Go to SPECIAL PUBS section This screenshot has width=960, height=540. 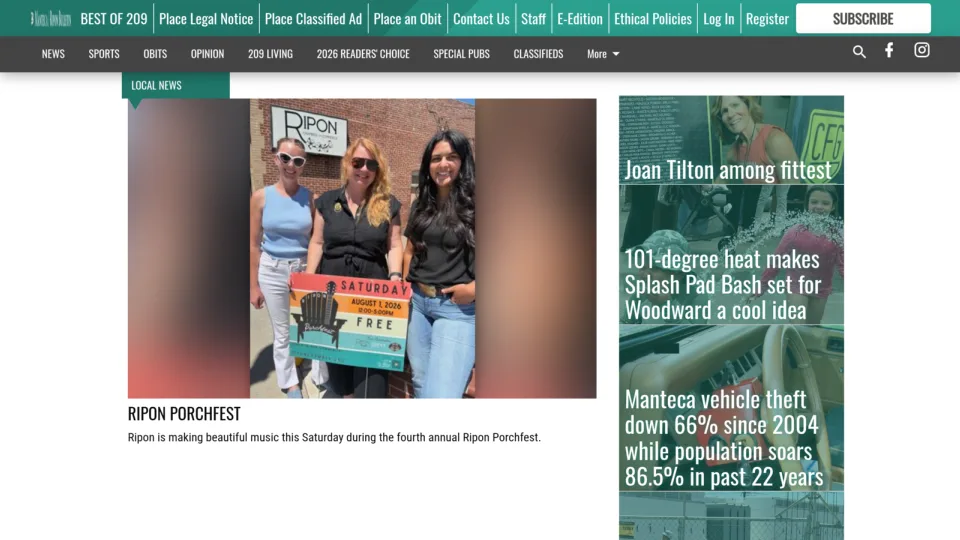click(x=462, y=54)
